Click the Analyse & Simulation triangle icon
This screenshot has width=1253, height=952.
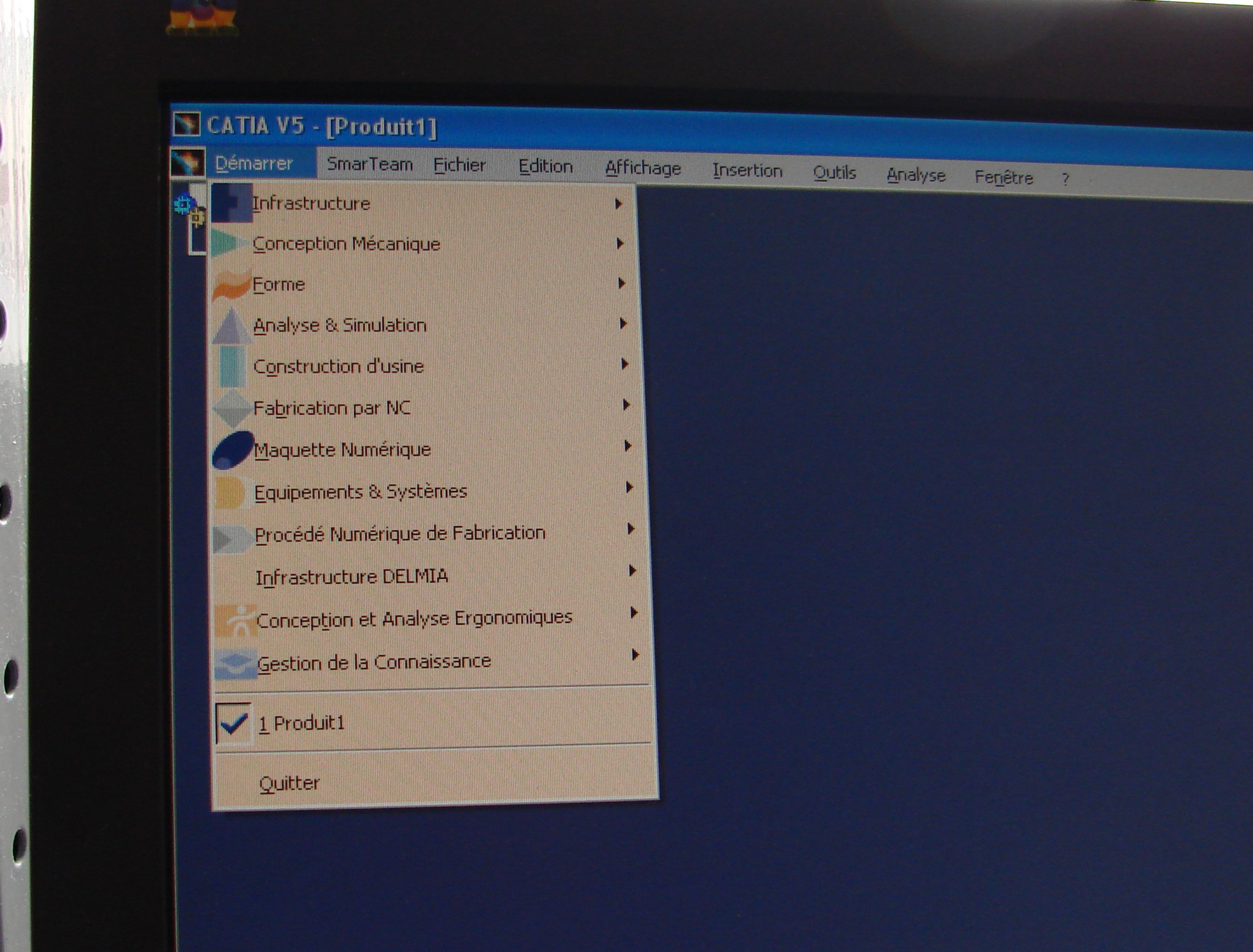pyautogui.click(x=231, y=326)
